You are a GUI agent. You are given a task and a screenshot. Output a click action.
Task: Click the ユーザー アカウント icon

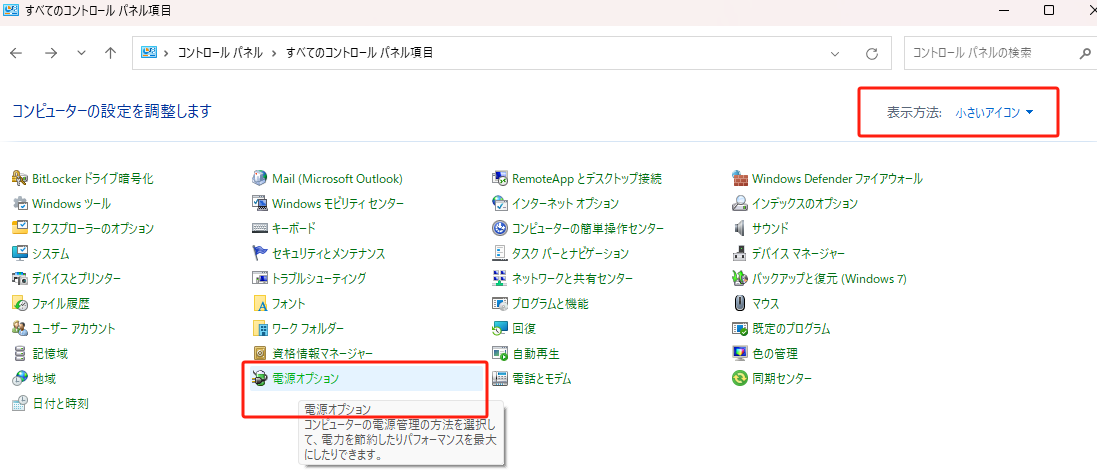(20, 328)
